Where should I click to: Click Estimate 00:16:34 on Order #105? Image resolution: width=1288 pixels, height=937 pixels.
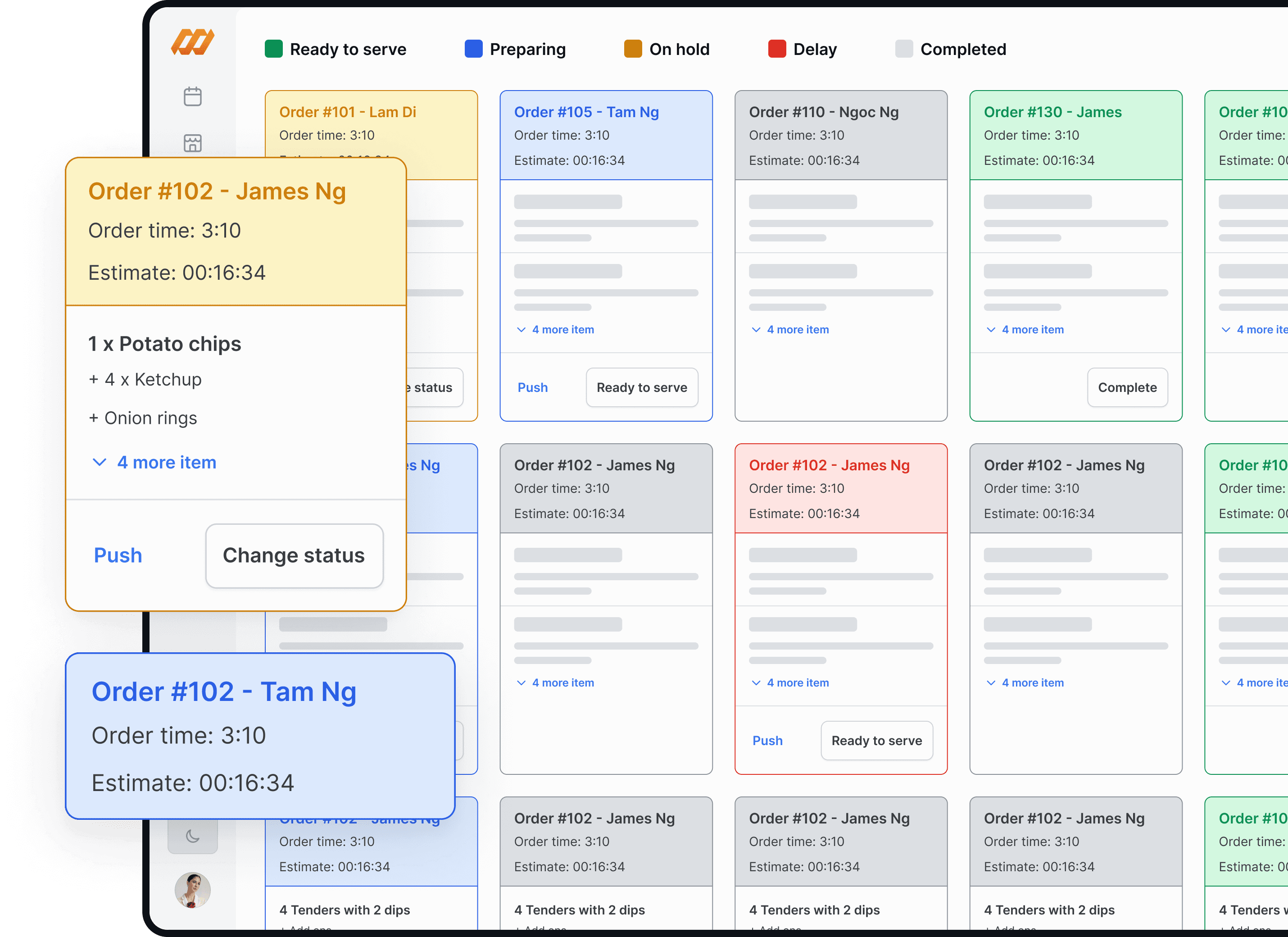tap(569, 160)
